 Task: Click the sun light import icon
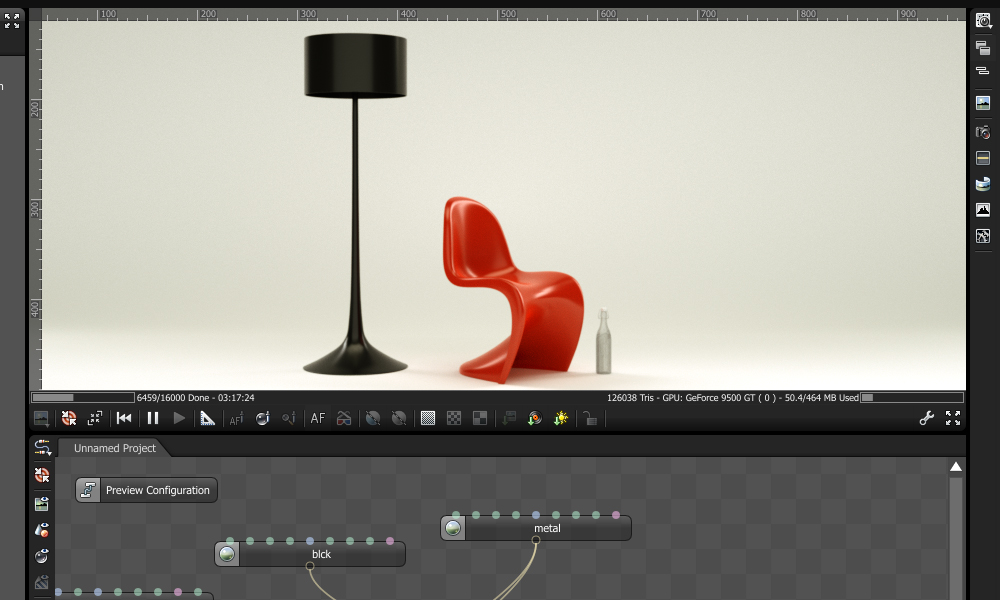point(561,418)
